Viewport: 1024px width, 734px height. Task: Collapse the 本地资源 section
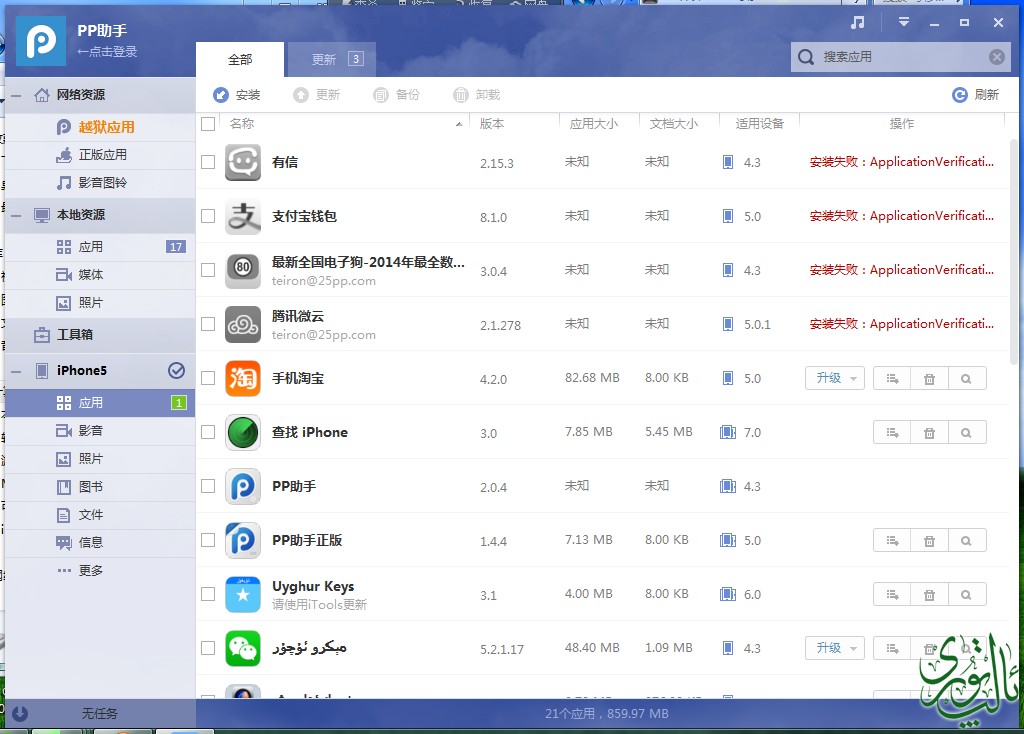pos(16,215)
